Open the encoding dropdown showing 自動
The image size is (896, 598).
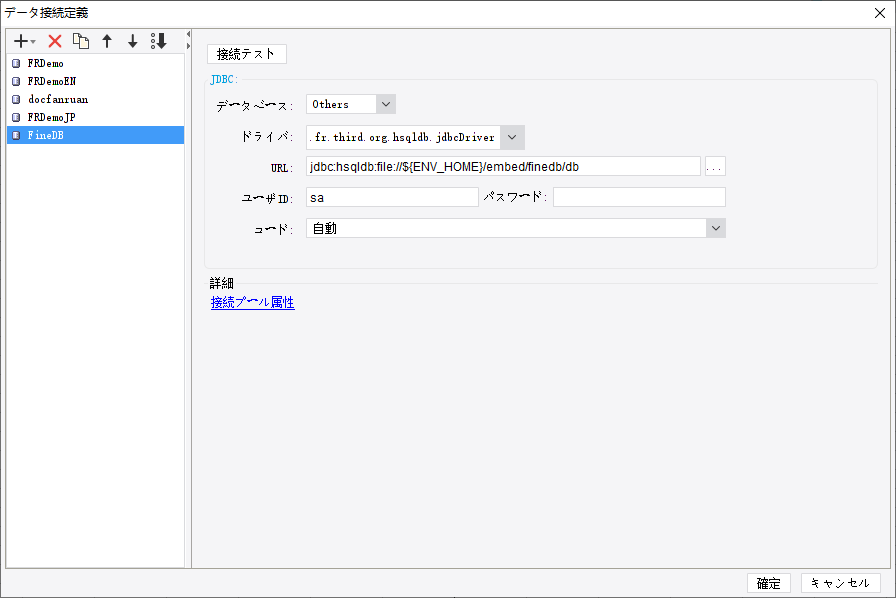pyautogui.click(x=717, y=228)
